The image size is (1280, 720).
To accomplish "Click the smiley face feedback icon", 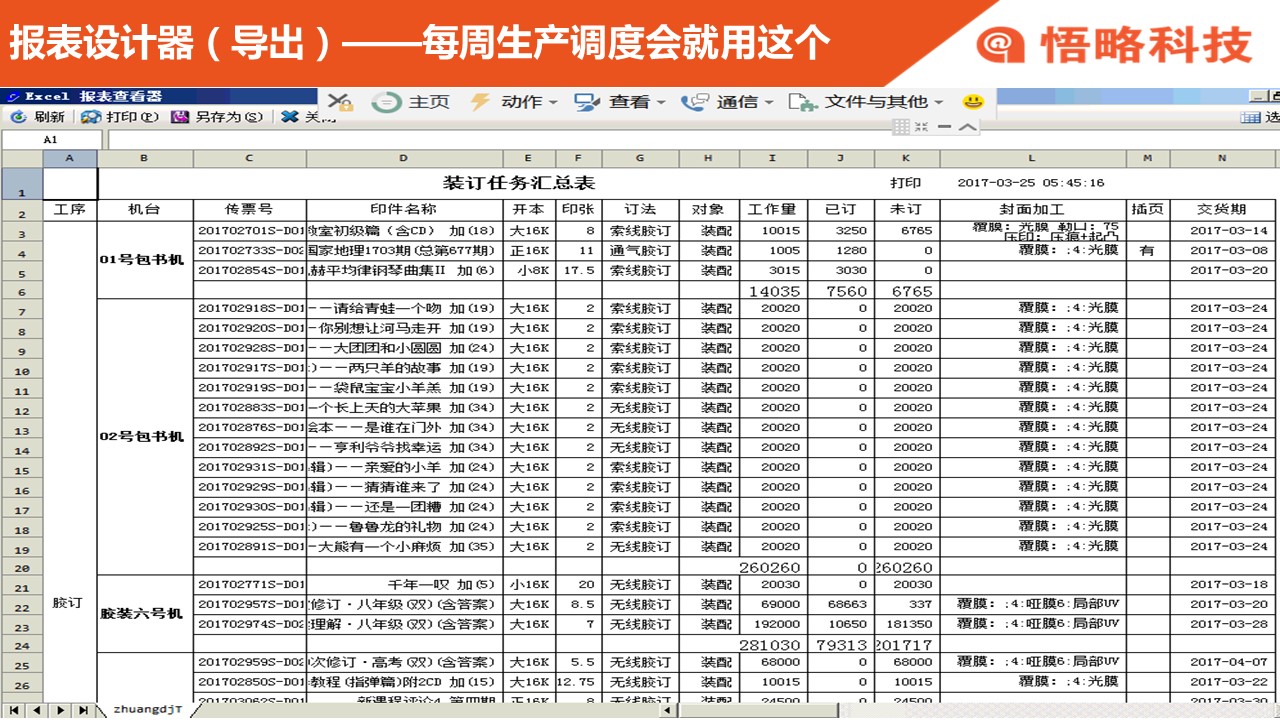I will pos(973,102).
